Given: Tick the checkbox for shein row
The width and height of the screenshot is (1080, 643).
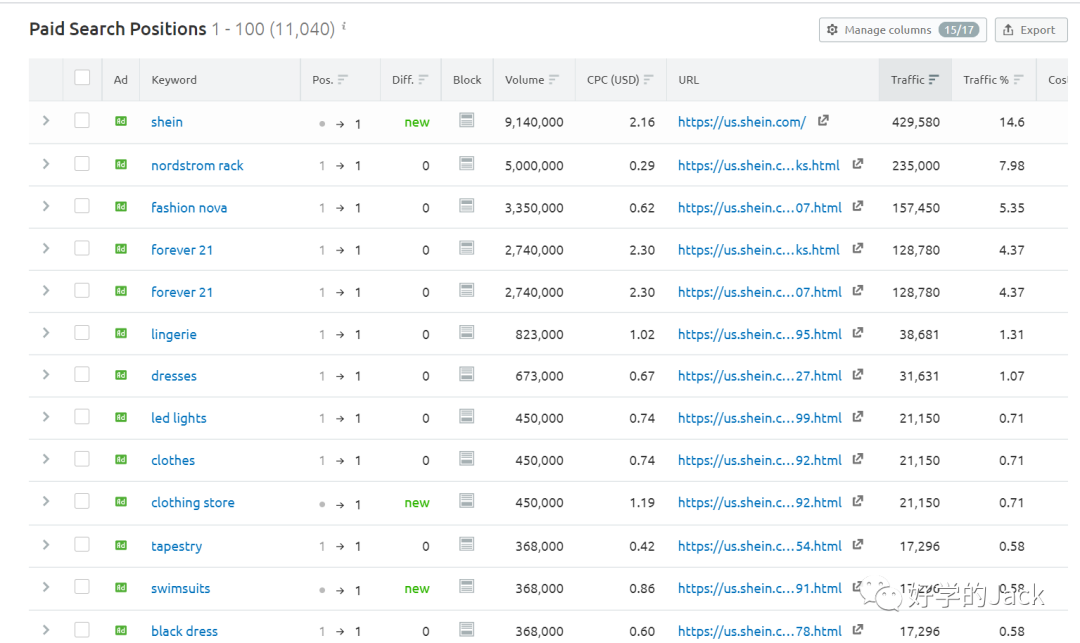Looking at the screenshot, I should pyautogui.click(x=82, y=120).
